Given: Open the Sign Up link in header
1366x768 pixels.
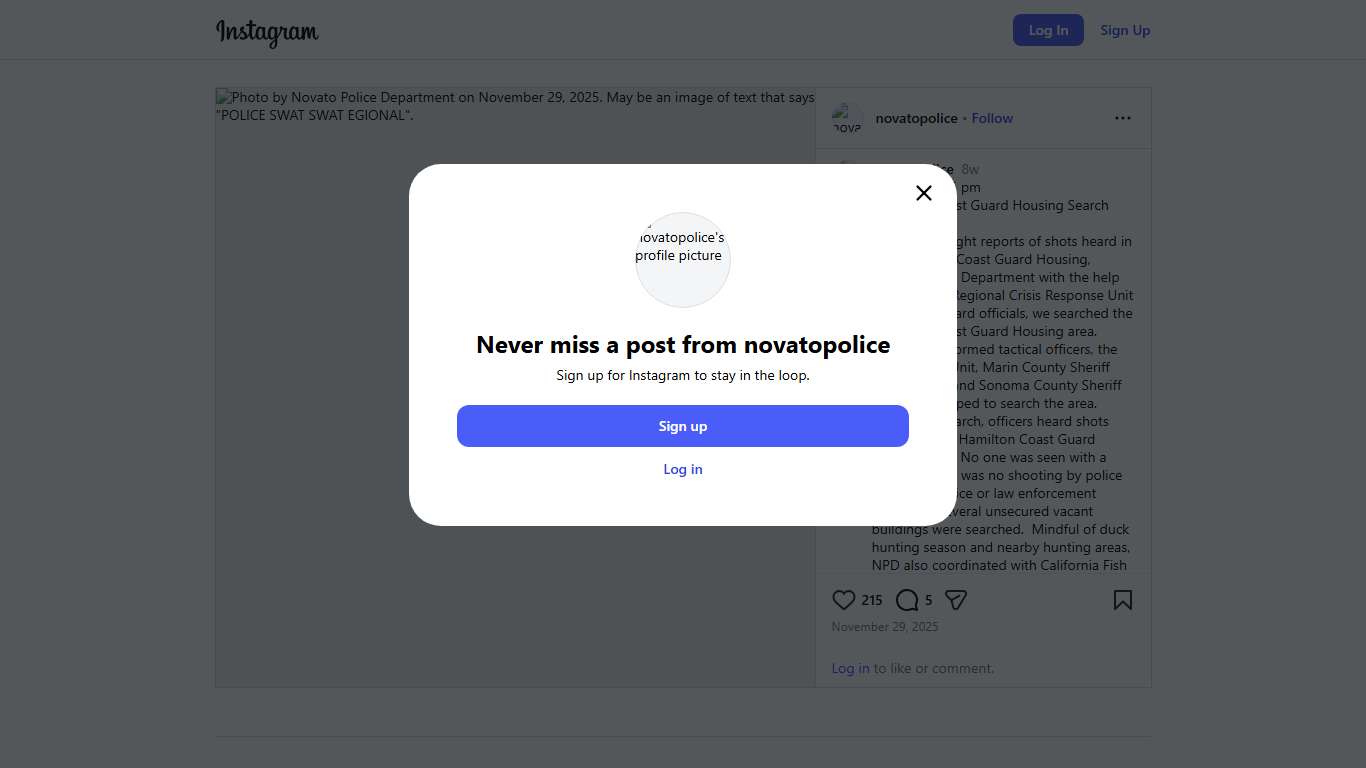Looking at the screenshot, I should [1125, 30].
